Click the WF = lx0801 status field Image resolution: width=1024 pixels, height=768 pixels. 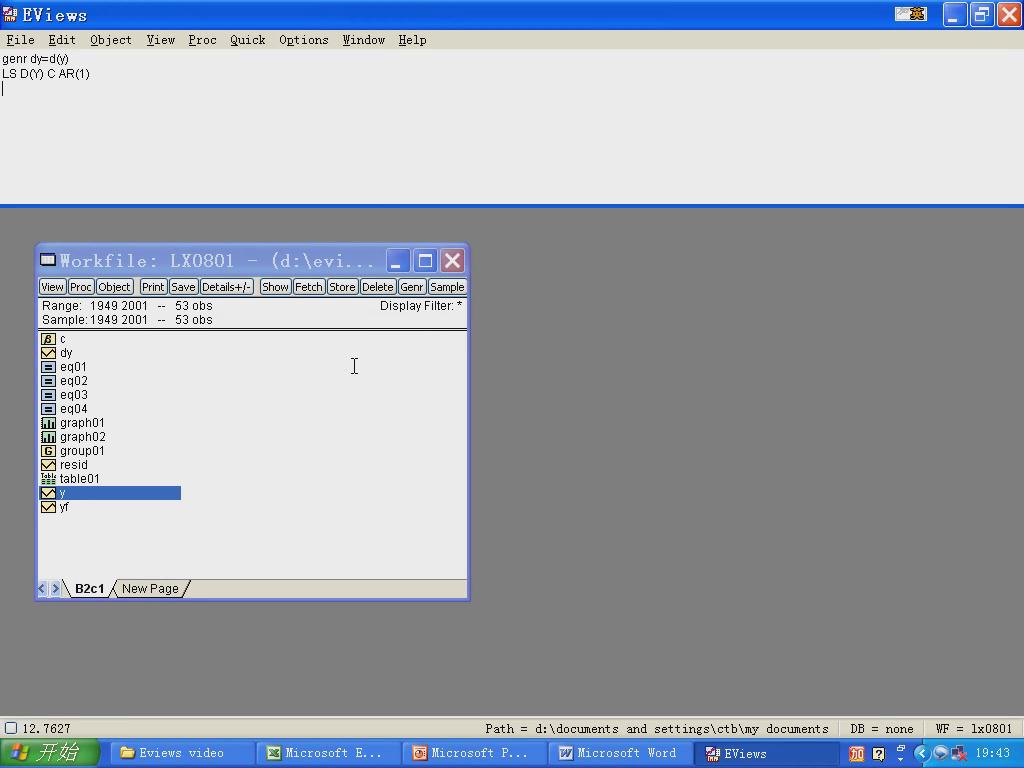(x=974, y=729)
